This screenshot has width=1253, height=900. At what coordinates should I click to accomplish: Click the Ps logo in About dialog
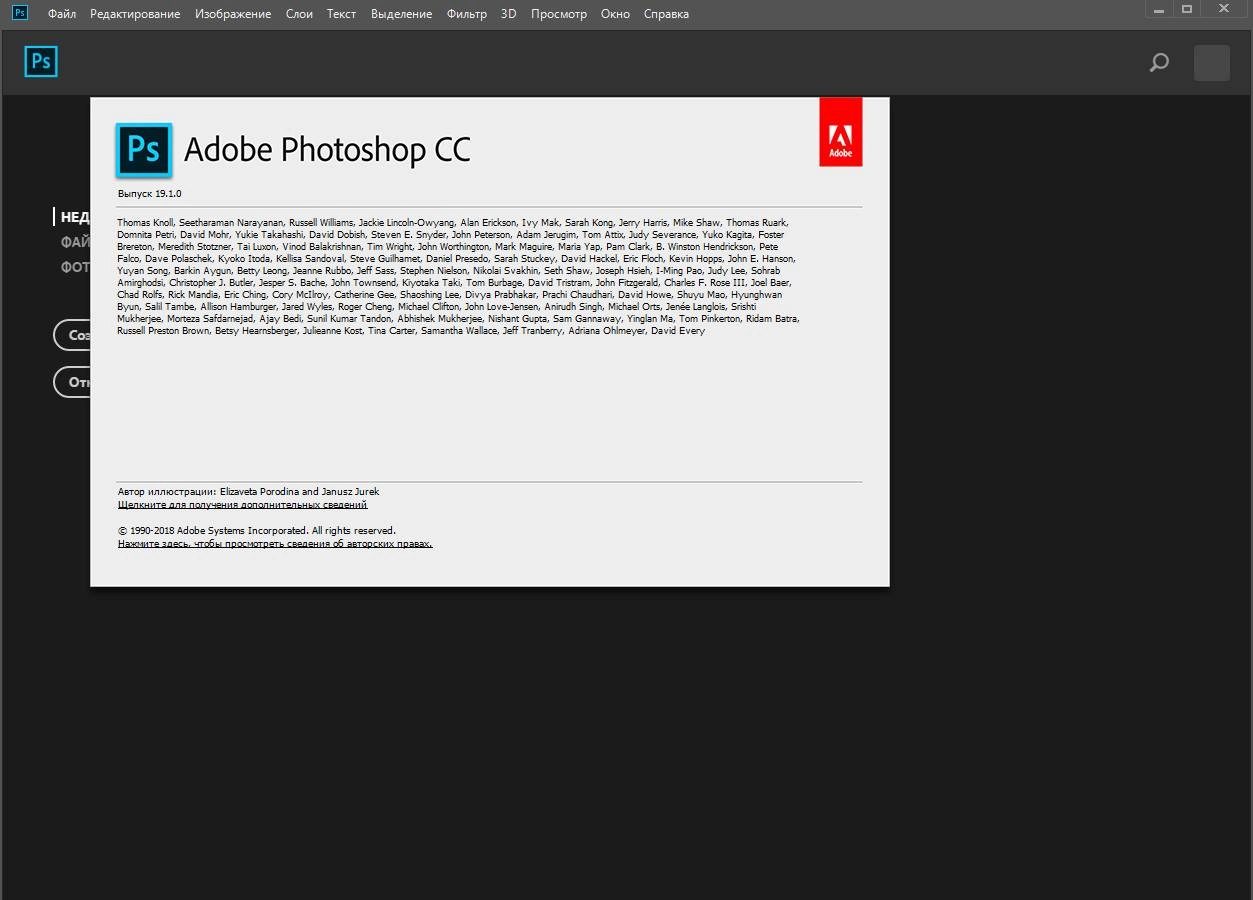coord(144,150)
